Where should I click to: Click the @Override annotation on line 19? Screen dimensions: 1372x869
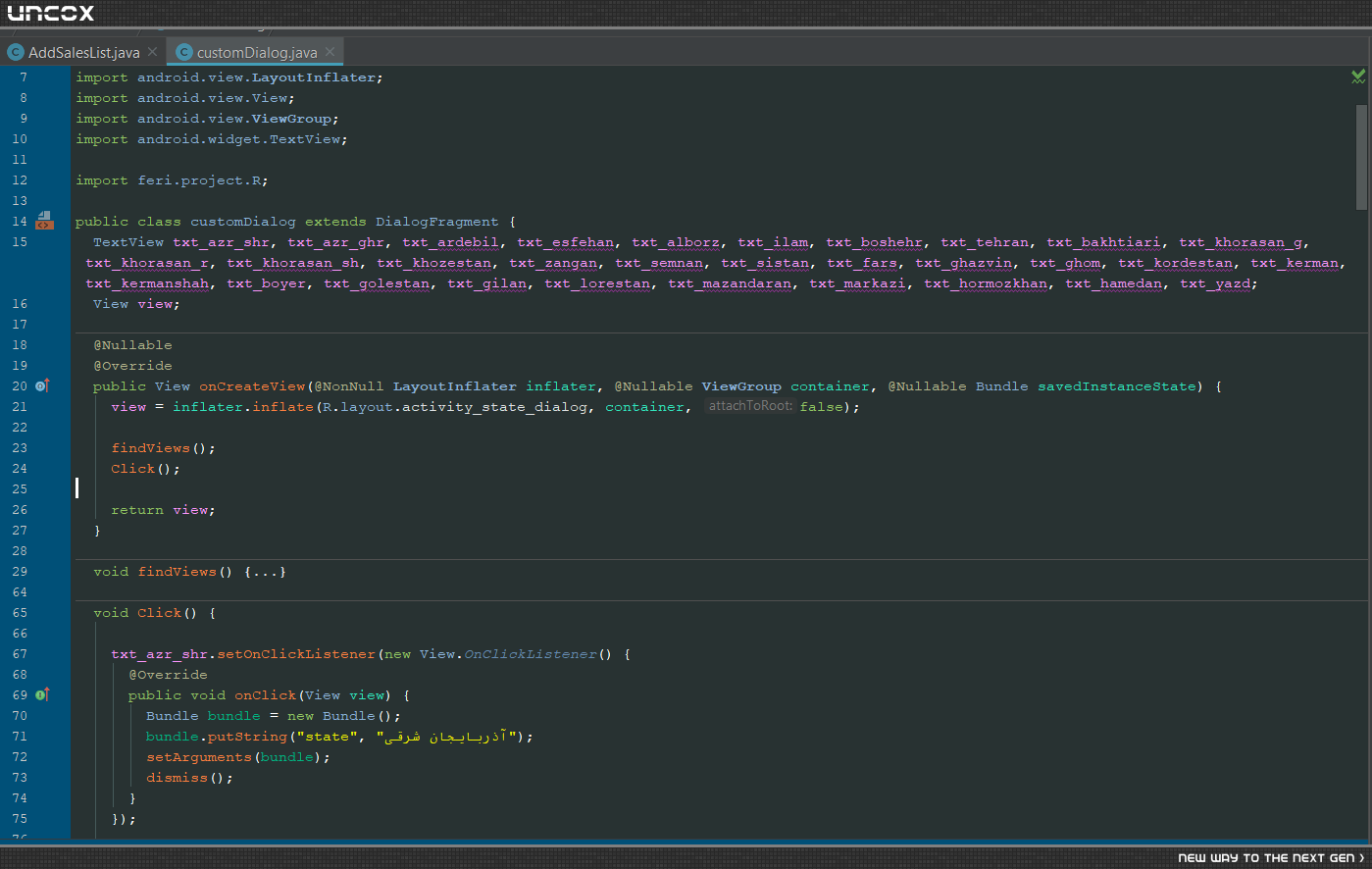132,366
